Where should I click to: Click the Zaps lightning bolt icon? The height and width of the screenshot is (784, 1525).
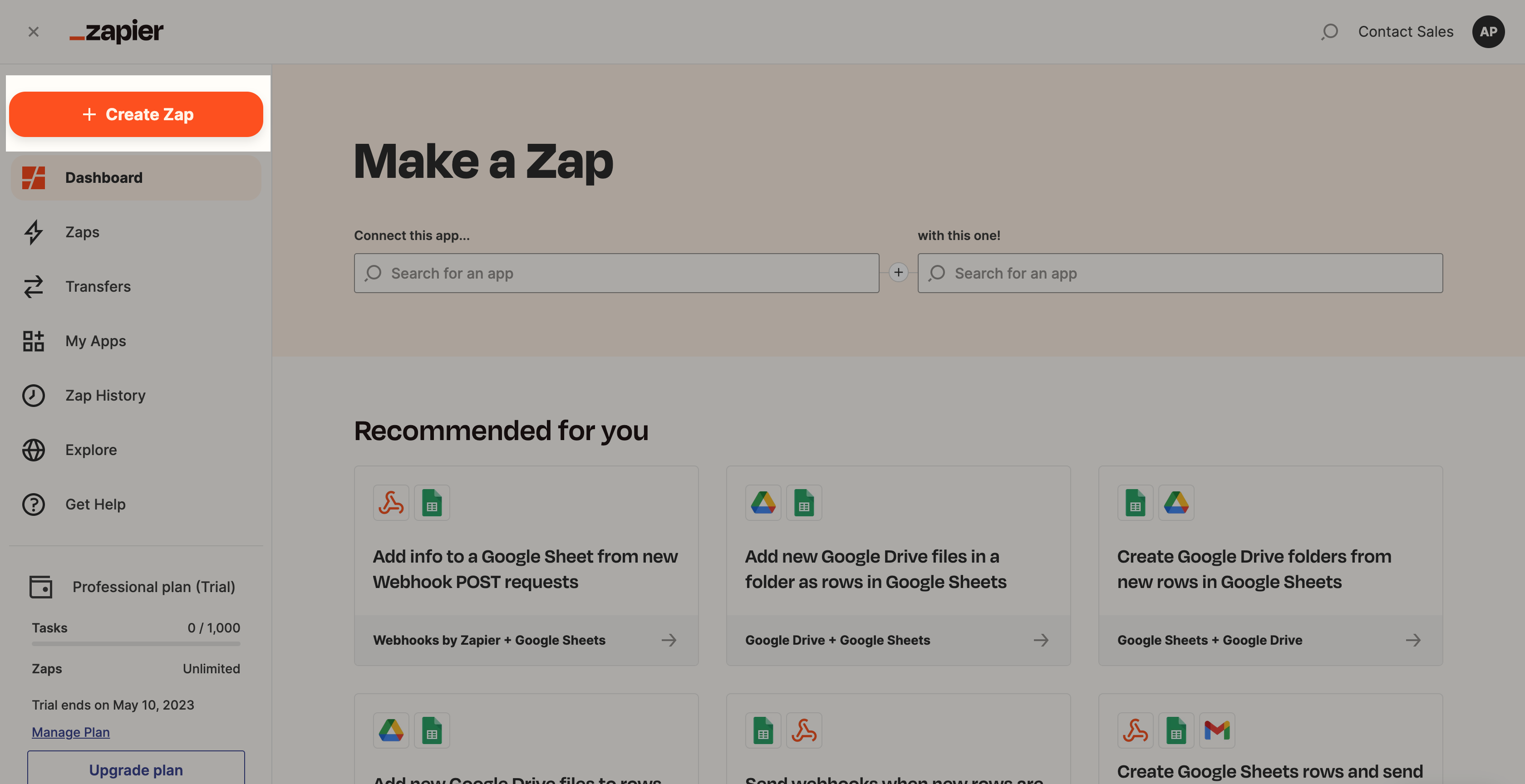coord(33,232)
